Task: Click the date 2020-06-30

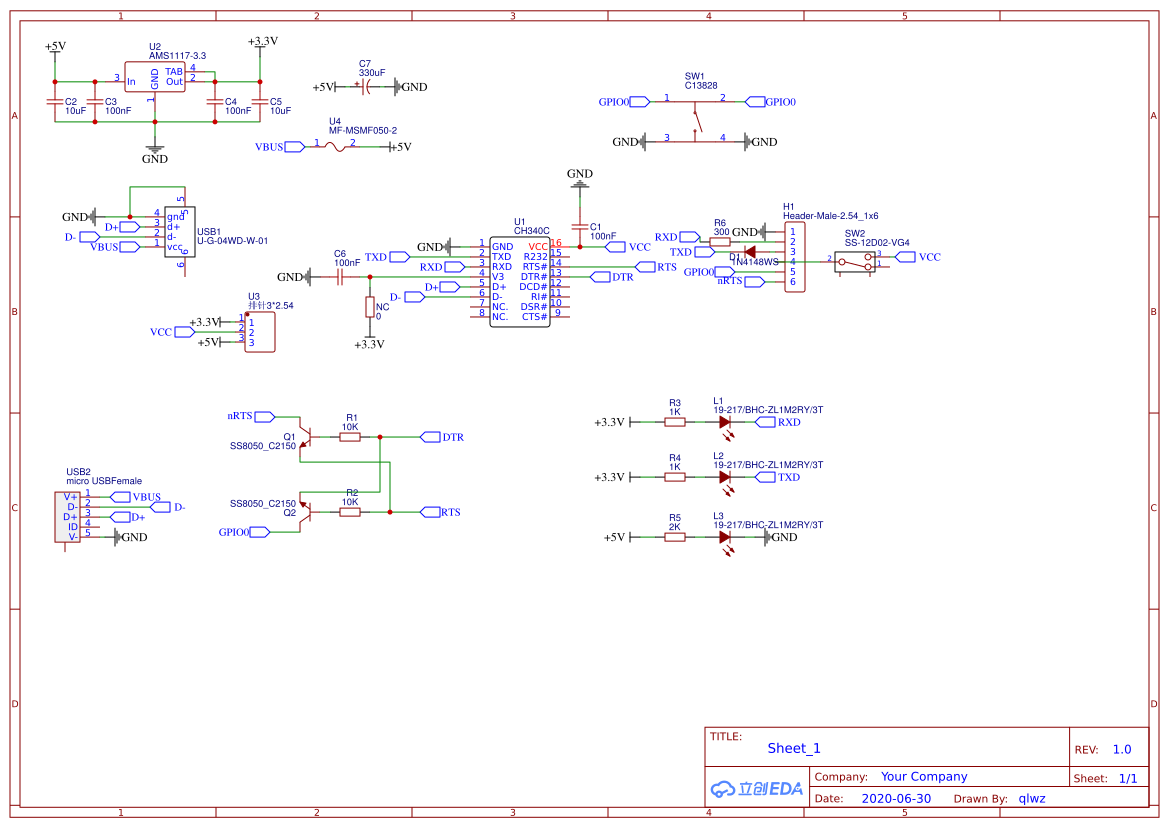Action: (x=896, y=798)
